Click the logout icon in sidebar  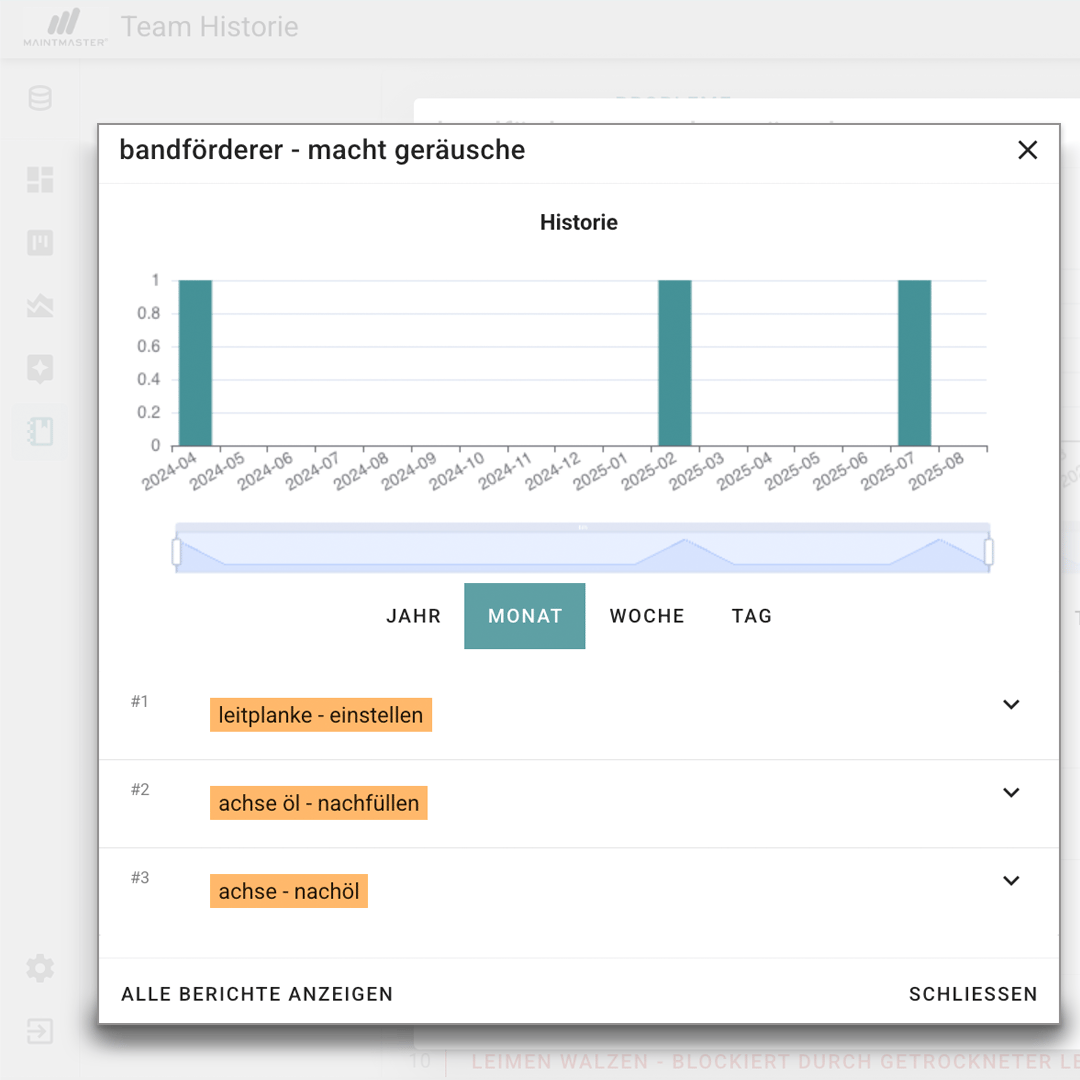coord(40,1031)
